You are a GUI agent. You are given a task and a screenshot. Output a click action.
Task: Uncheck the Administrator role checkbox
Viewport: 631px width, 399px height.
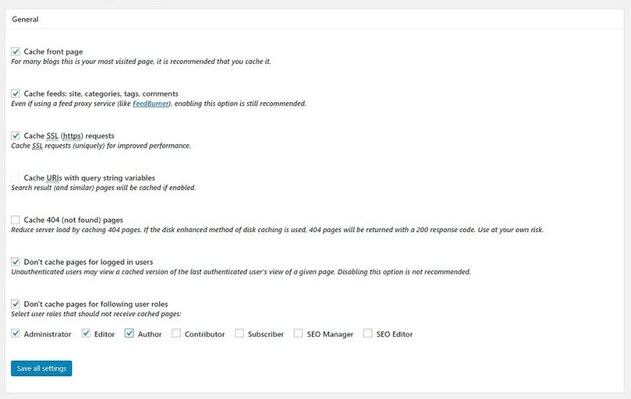coord(15,333)
